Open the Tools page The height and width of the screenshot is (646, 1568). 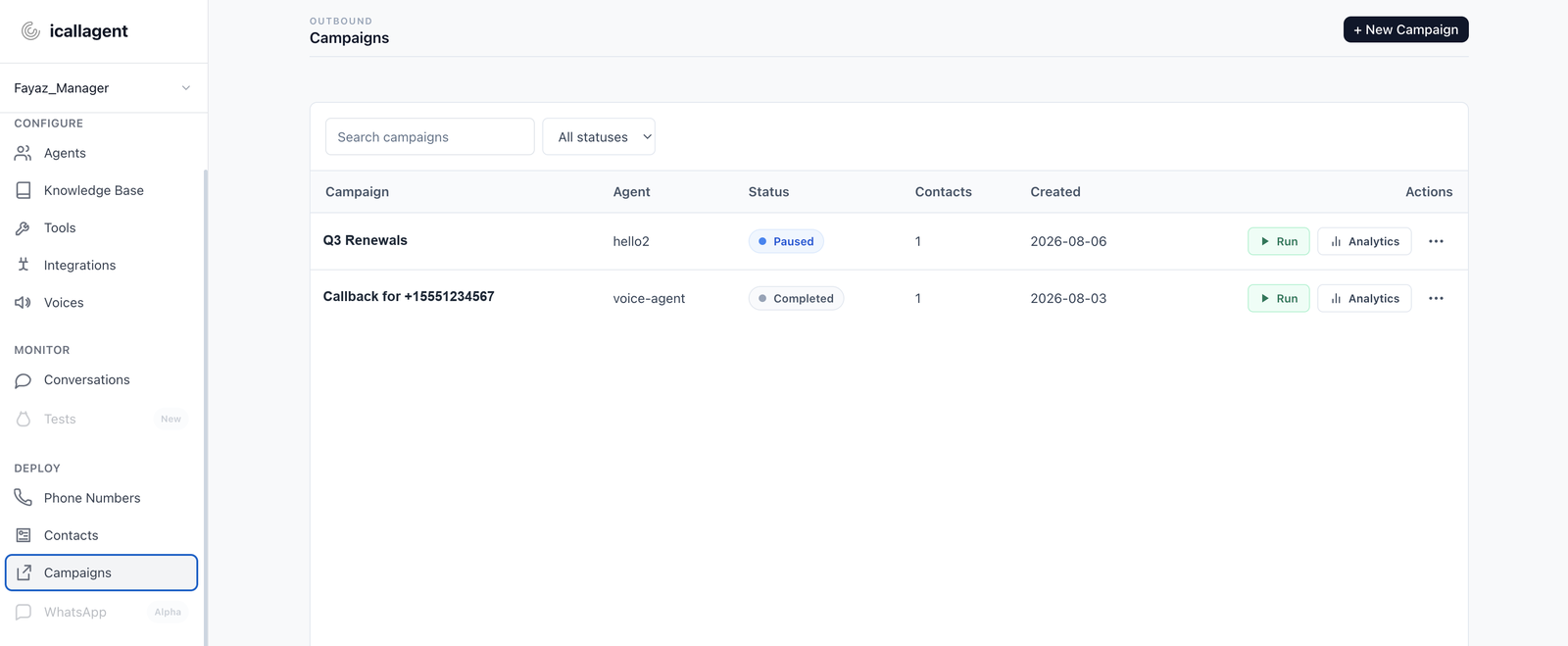click(x=102, y=227)
